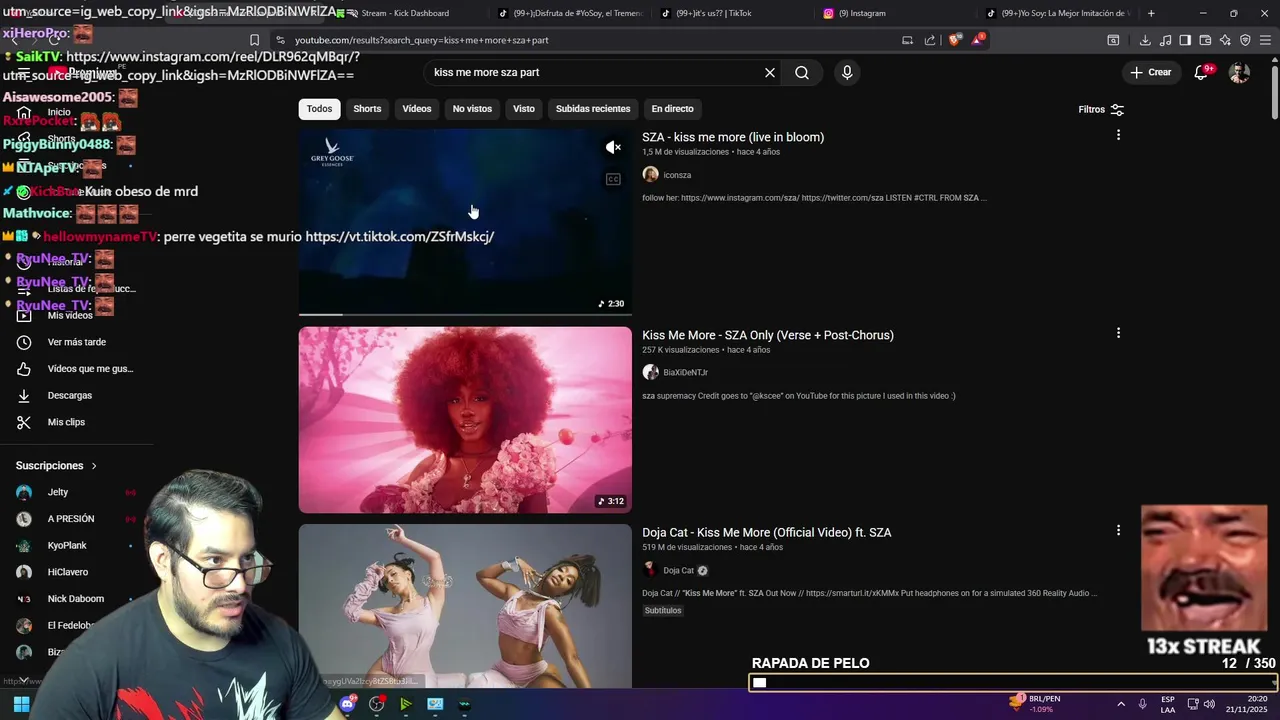Open options menu for SZA live in bloom video
The height and width of the screenshot is (720, 1280).
point(1118,135)
